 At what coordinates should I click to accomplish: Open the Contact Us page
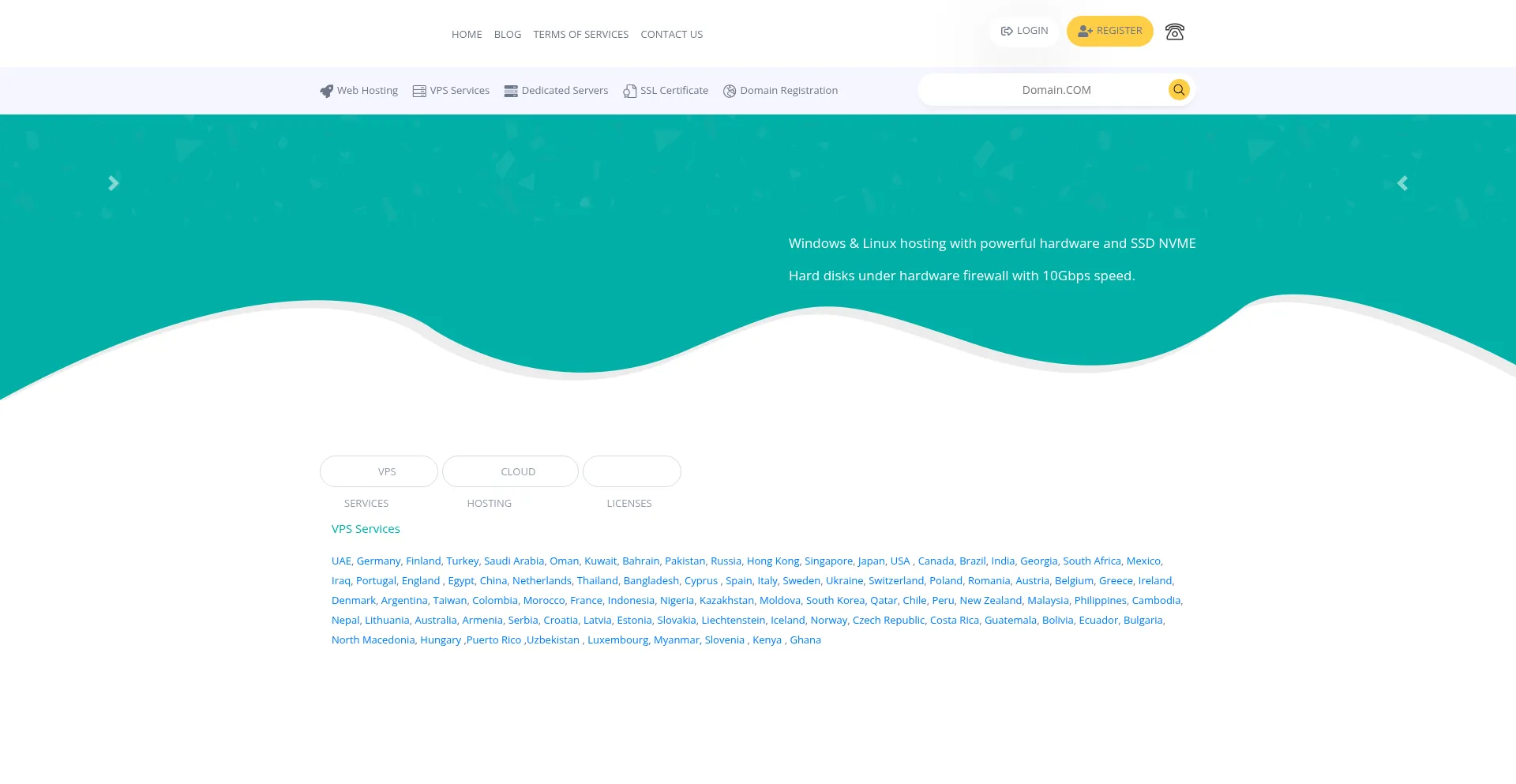[671, 34]
